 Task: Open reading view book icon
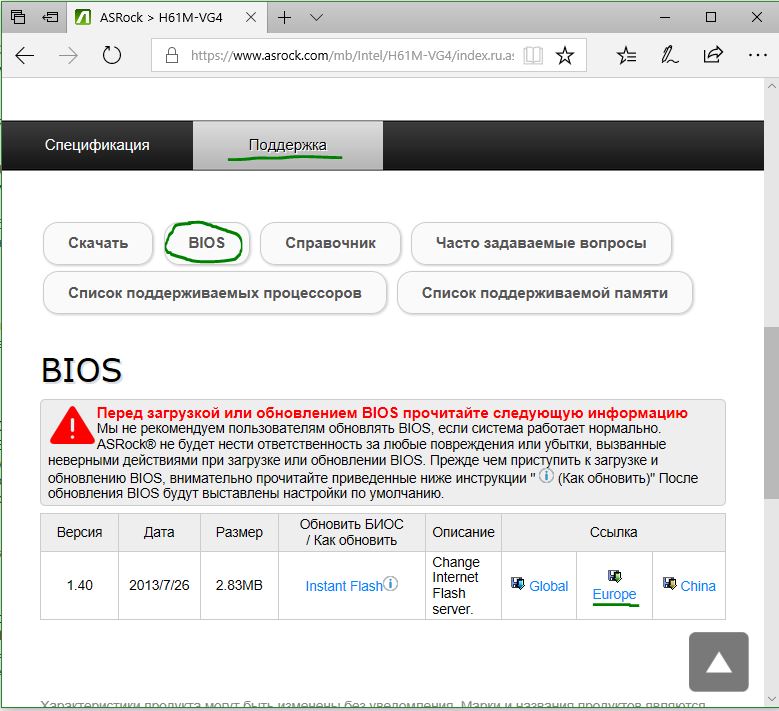(x=533, y=55)
